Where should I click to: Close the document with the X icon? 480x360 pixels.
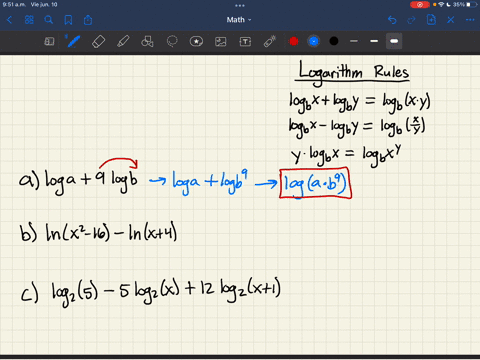click(x=451, y=20)
